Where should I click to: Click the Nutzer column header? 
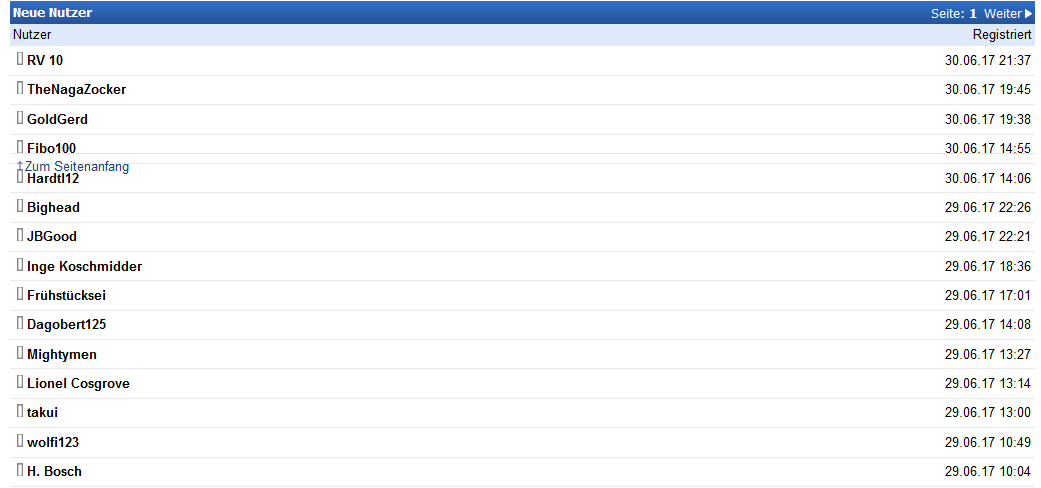tap(32, 35)
